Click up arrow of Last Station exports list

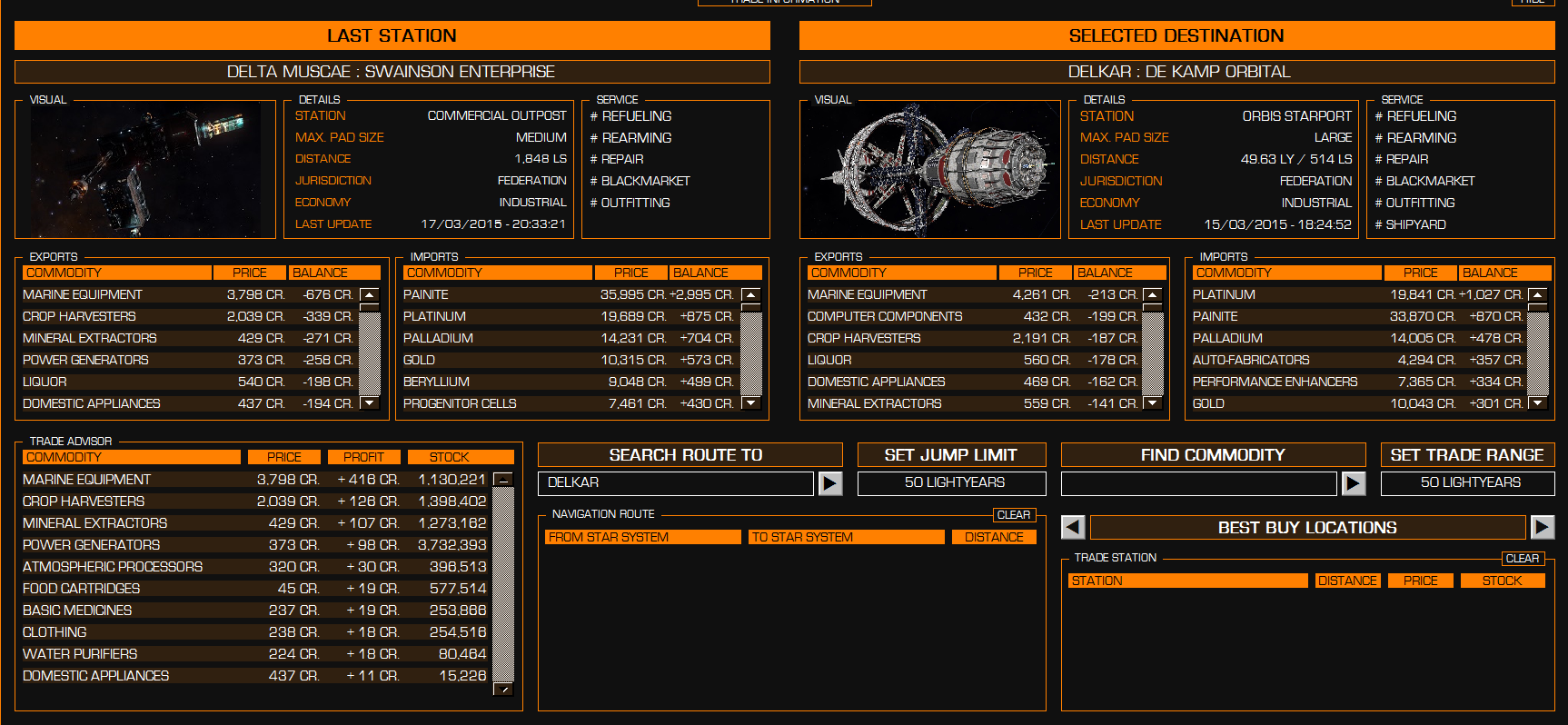tap(370, 294)
